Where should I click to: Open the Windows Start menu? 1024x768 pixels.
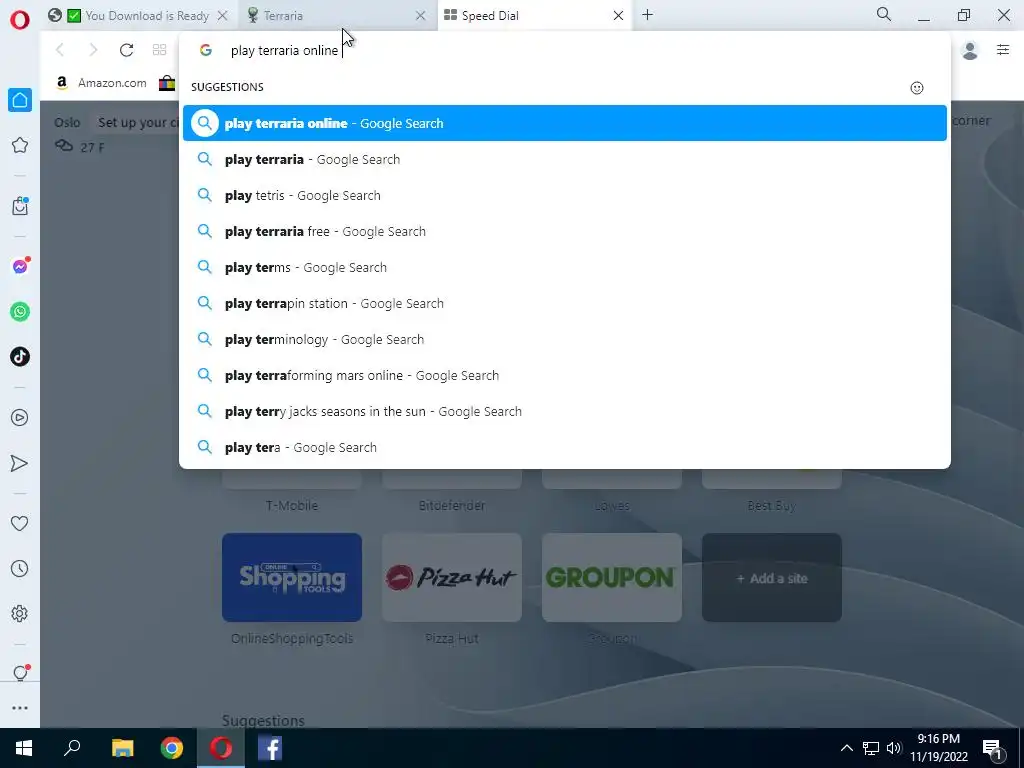point(24,748)
